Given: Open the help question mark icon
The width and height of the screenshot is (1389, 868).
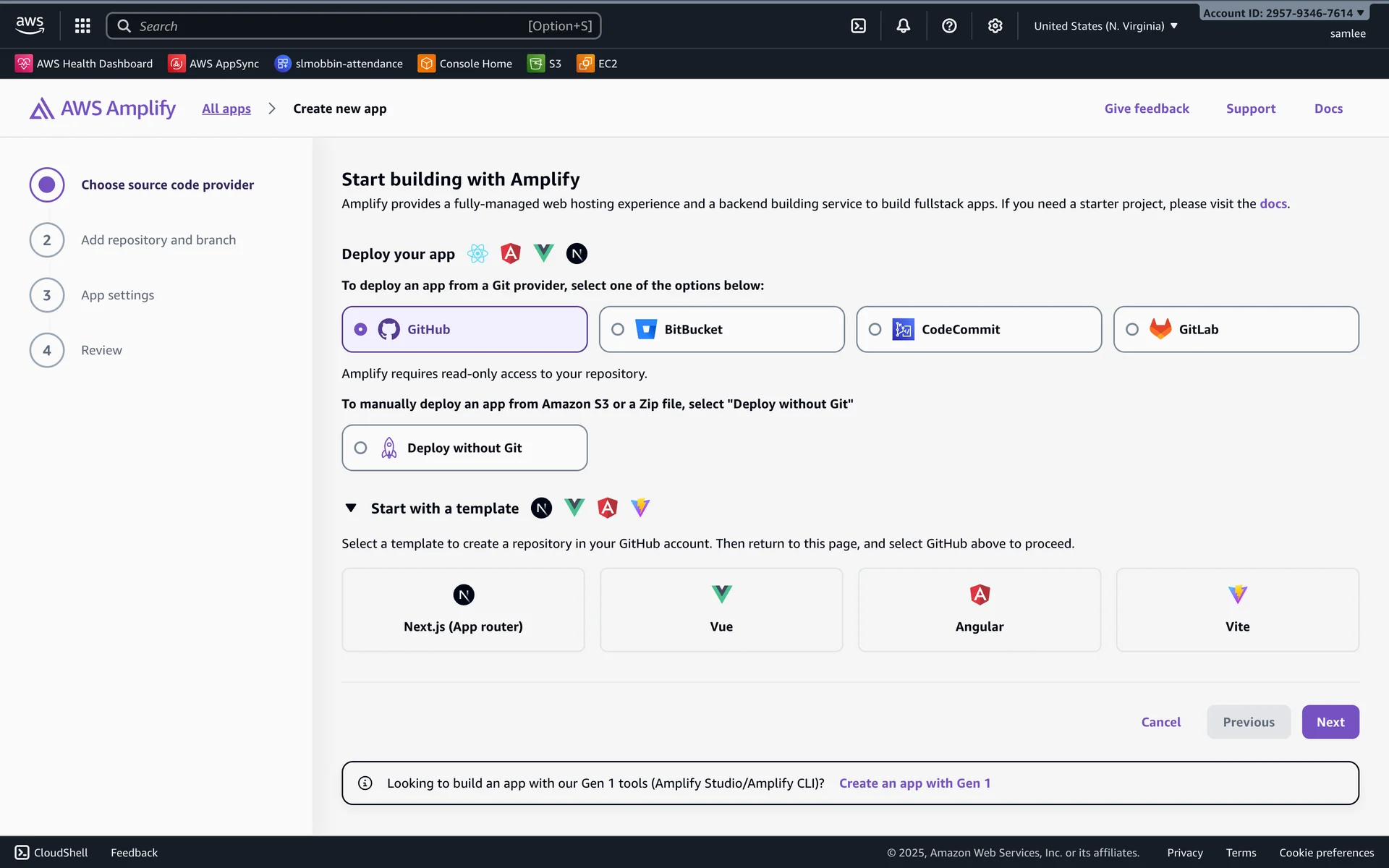Looking at the screenshot, I should [x=949, y=26].
